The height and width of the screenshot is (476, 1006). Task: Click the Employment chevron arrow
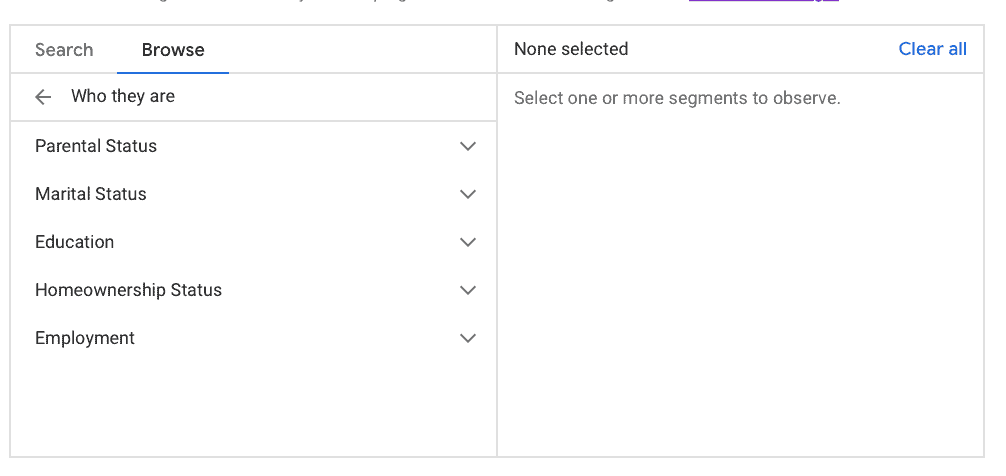point(467,338)
